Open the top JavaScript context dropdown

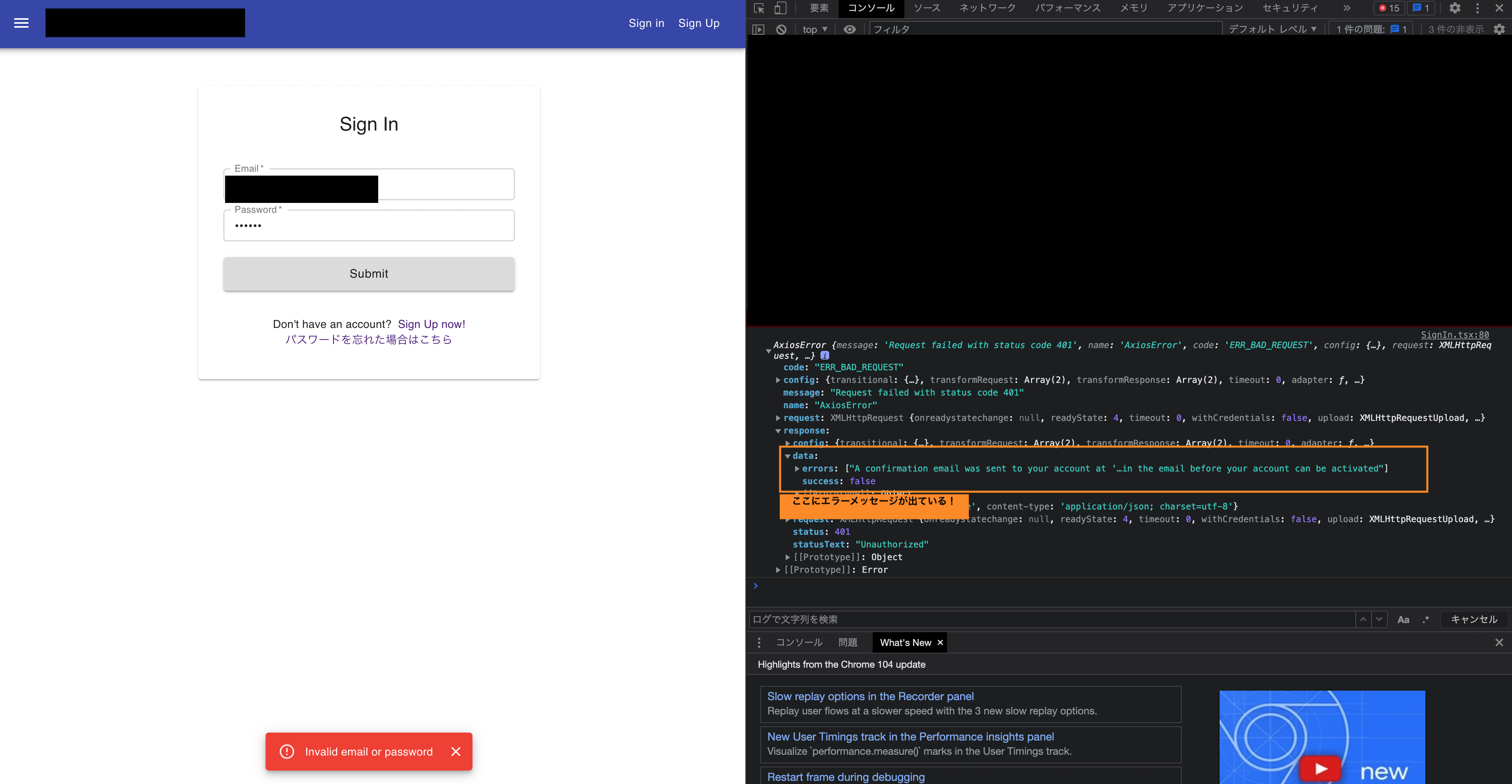coord(815,29)
